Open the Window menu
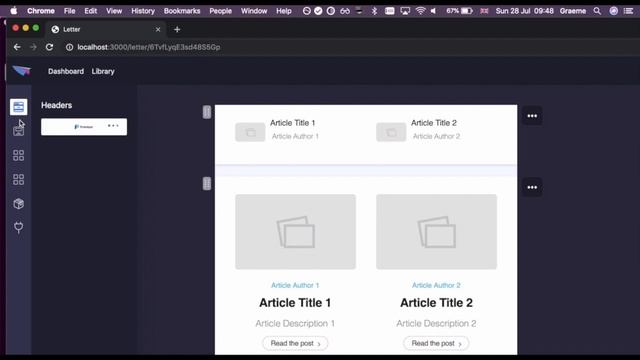This screenshot has height=360, width=640. pos(254,11)
